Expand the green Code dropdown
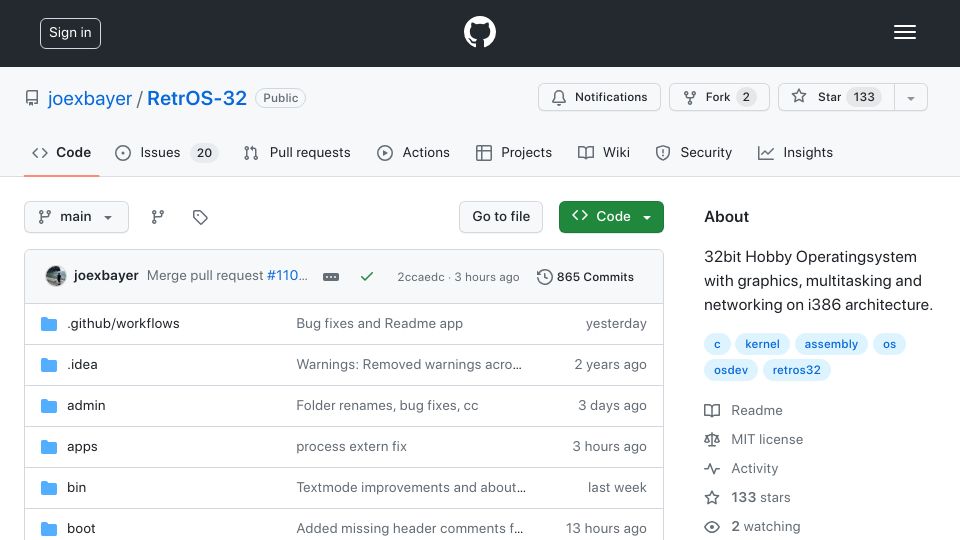Viewport: 960px width, 540px height. (x=611, y=217)
